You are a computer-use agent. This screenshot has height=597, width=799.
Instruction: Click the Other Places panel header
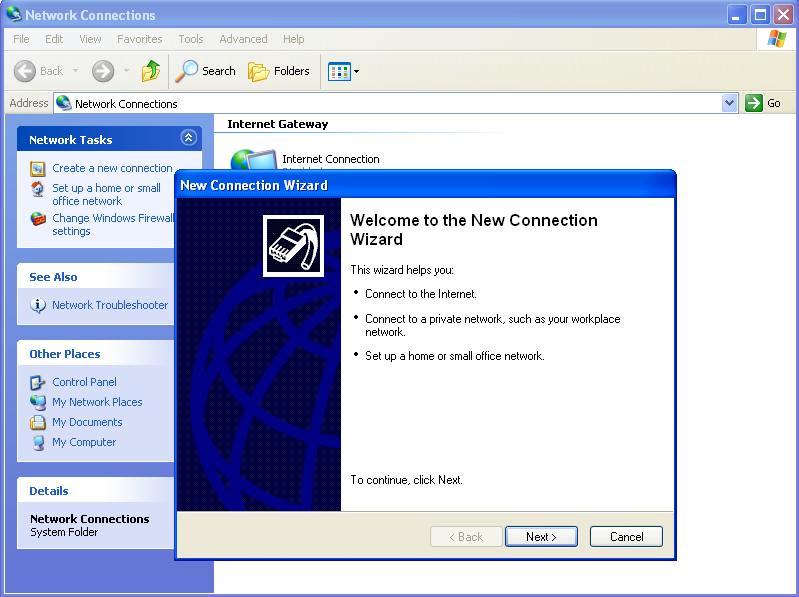point(96,354)
